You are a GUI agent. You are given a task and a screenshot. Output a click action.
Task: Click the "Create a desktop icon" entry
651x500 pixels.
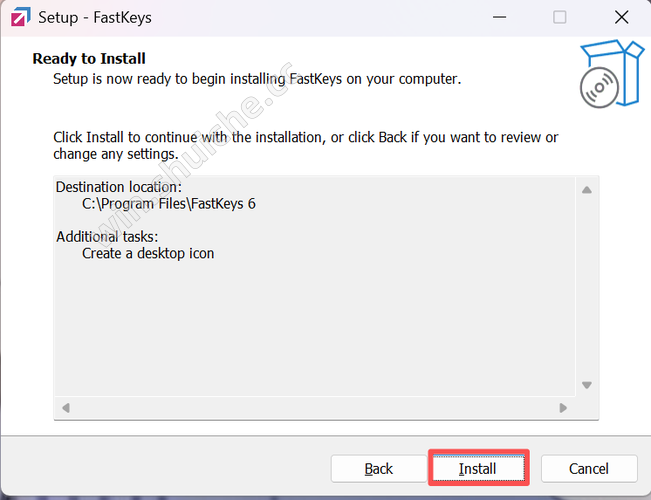148,253
